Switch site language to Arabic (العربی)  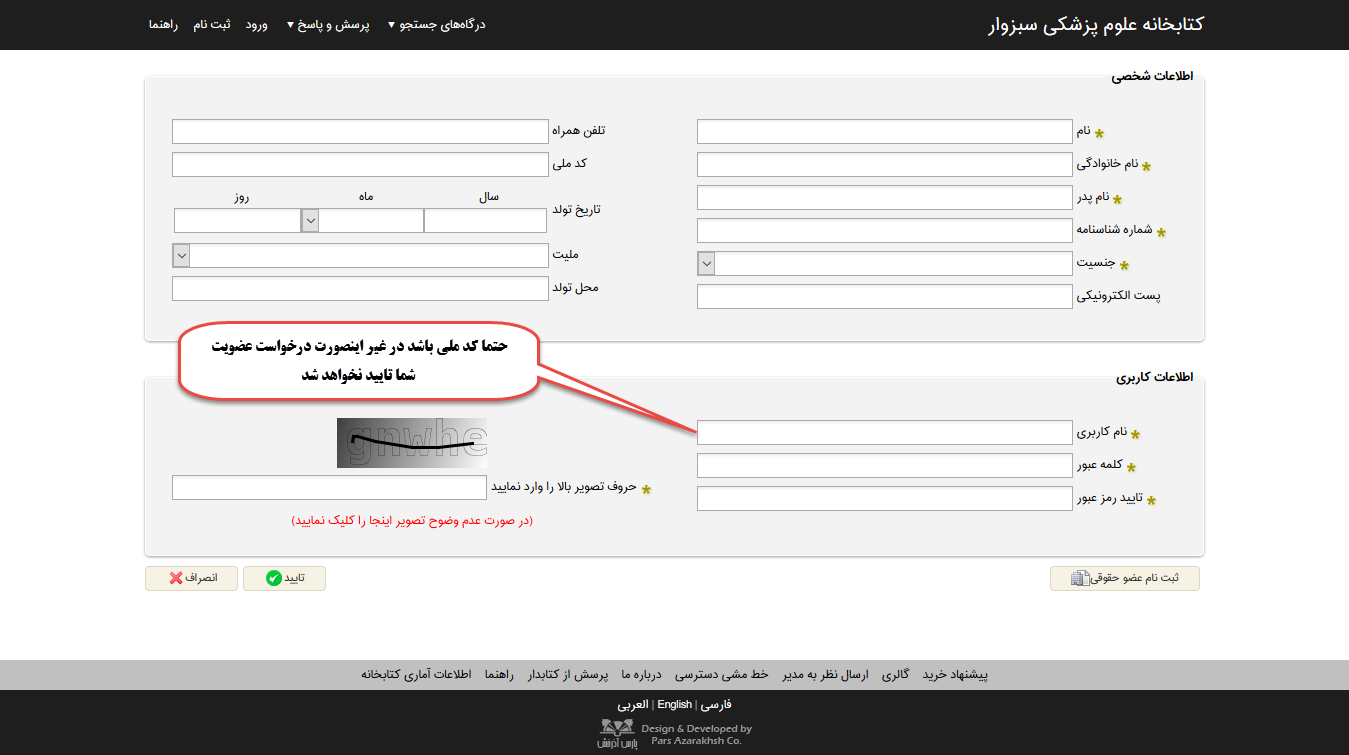(x=632, y=705)
